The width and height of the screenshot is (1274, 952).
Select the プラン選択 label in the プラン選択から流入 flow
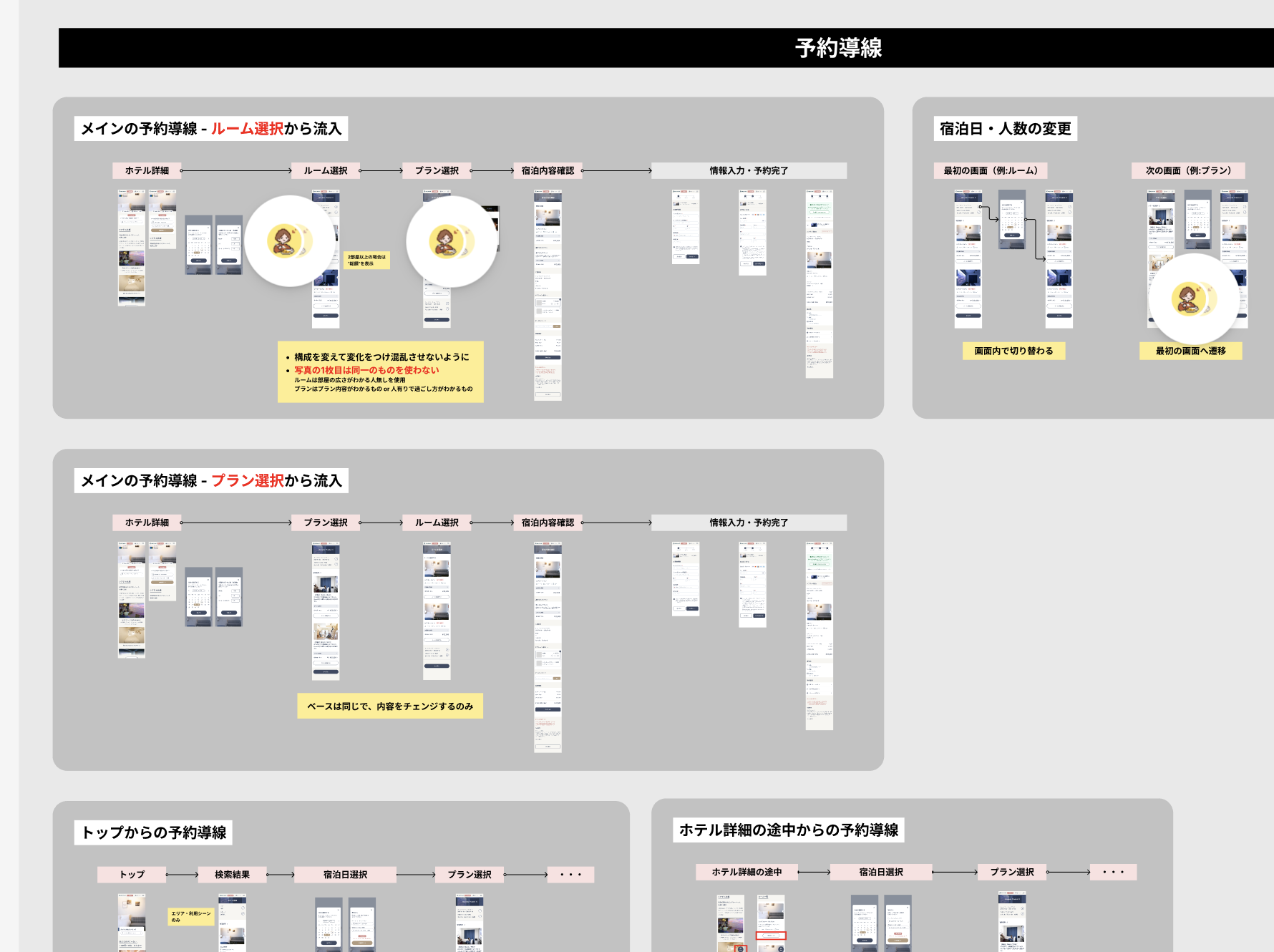pyautogui.click(x=326, y=523)
